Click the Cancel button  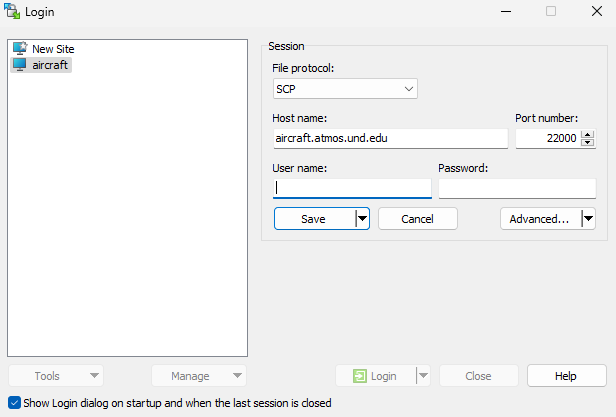point(417,219)
